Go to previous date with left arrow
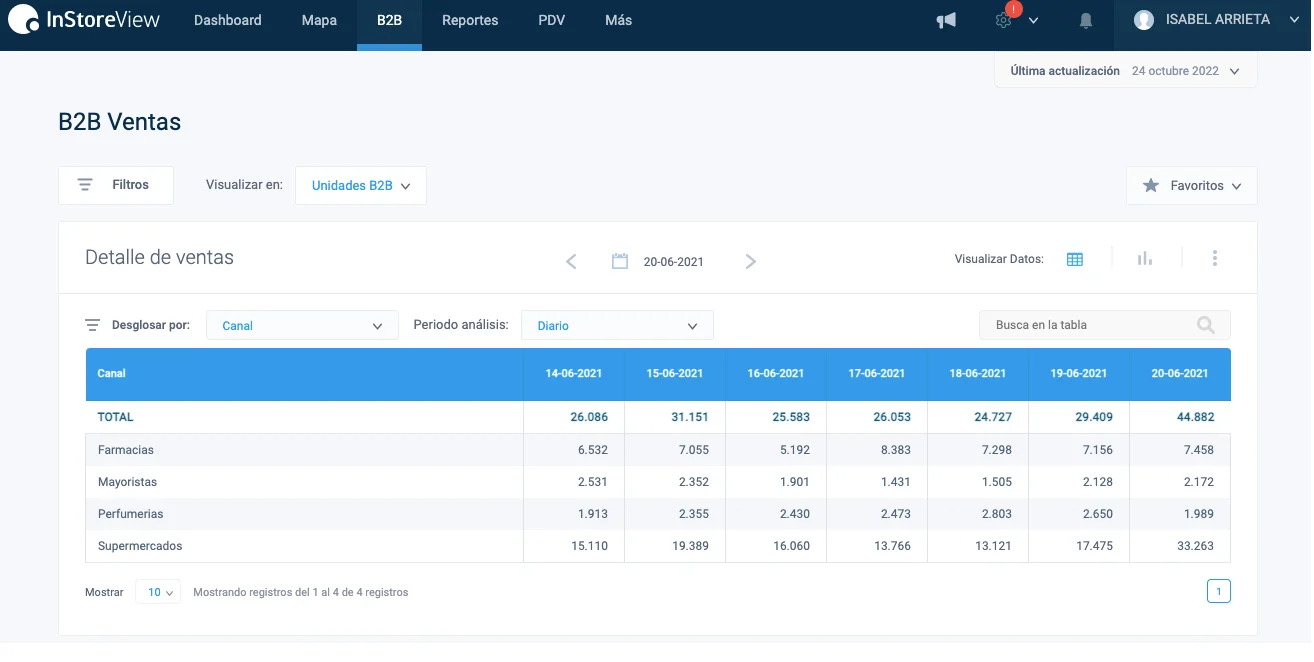1314x662 pixels. click(x=571, y=261)
